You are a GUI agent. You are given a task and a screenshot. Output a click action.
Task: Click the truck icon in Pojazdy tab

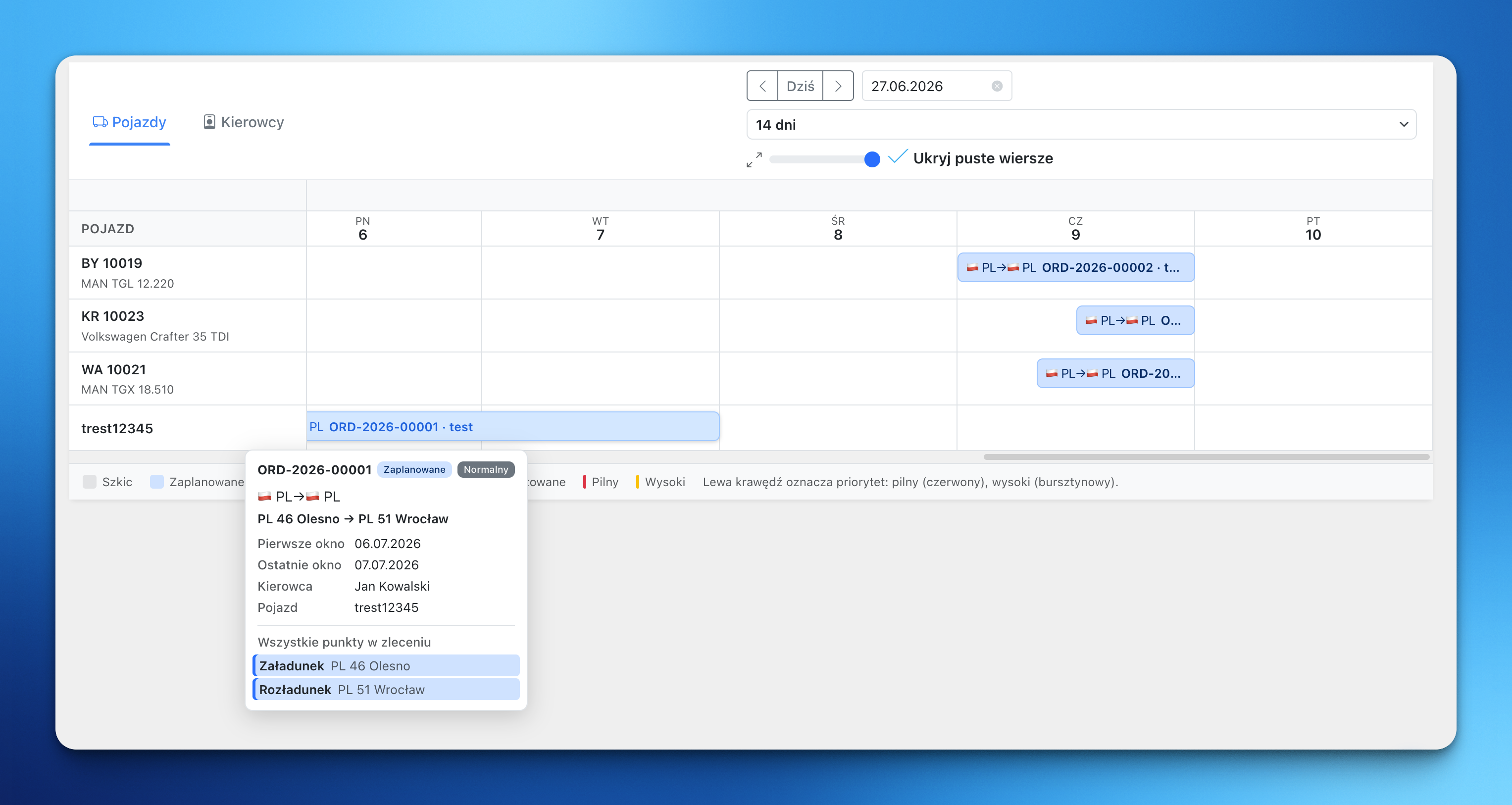click(100, 122)
